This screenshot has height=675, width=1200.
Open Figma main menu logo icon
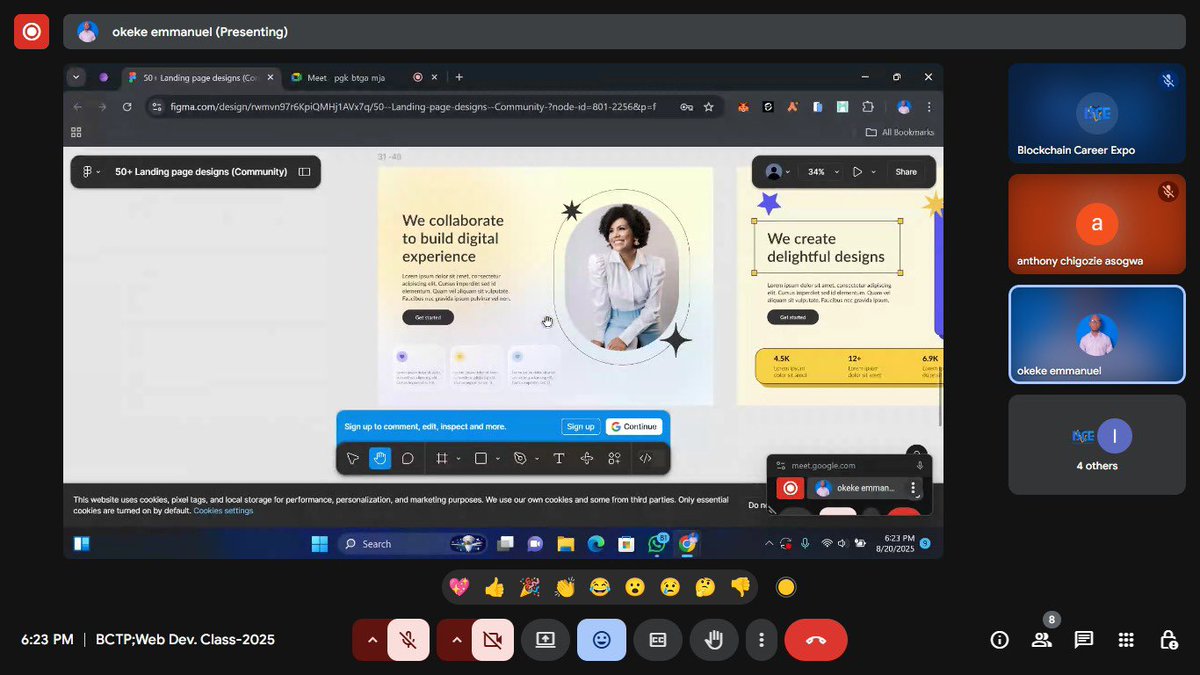pyautogui.click(x=88, y=172)
